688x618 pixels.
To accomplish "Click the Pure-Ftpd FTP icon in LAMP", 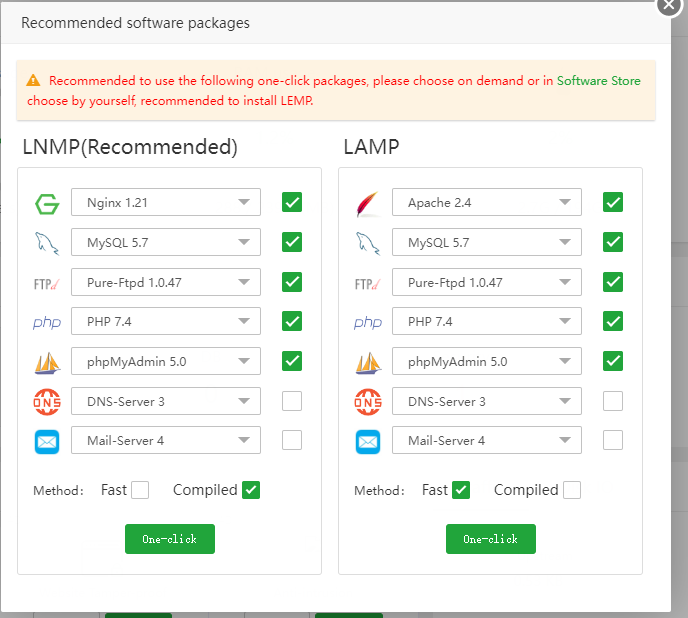I will click(x=368, y=282).
